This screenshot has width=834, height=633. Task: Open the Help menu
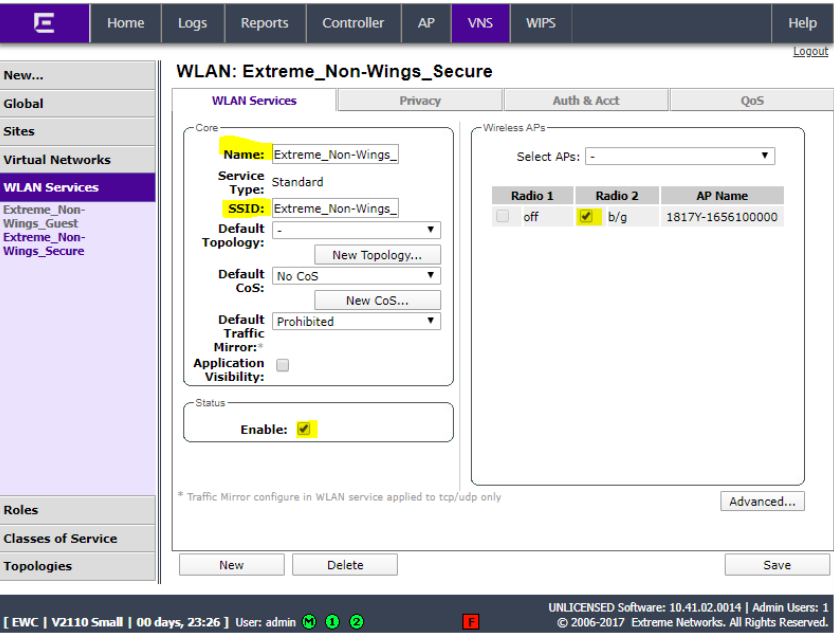point(802,23)
